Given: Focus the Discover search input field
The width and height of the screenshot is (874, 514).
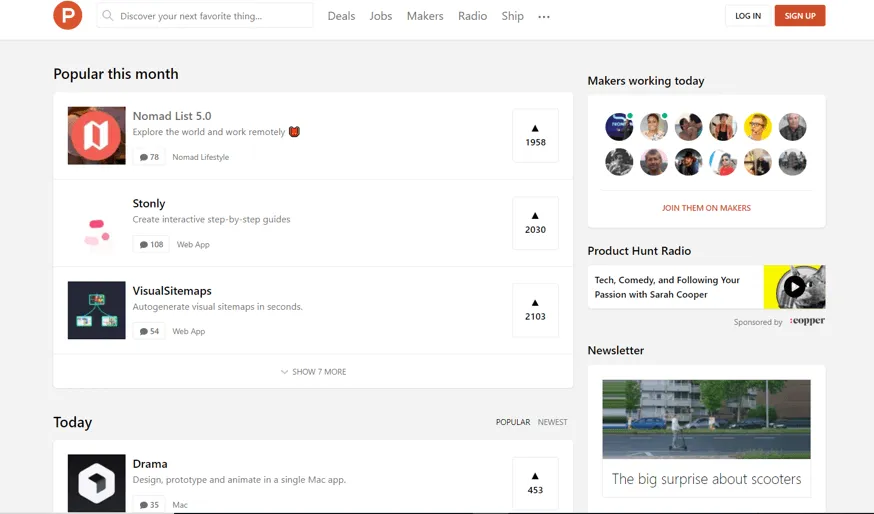Looking at the screenshot, I should click(212, 16).
